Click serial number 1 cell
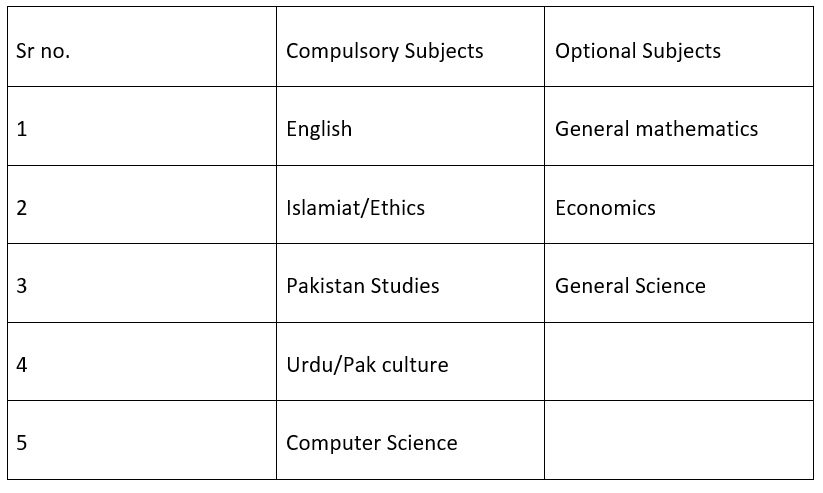 [142, 126]
